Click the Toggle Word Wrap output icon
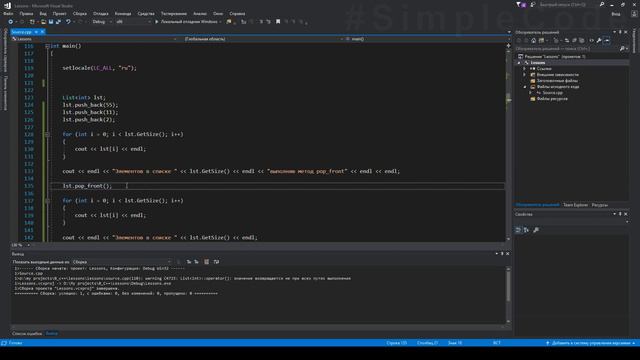 point(216,262)
